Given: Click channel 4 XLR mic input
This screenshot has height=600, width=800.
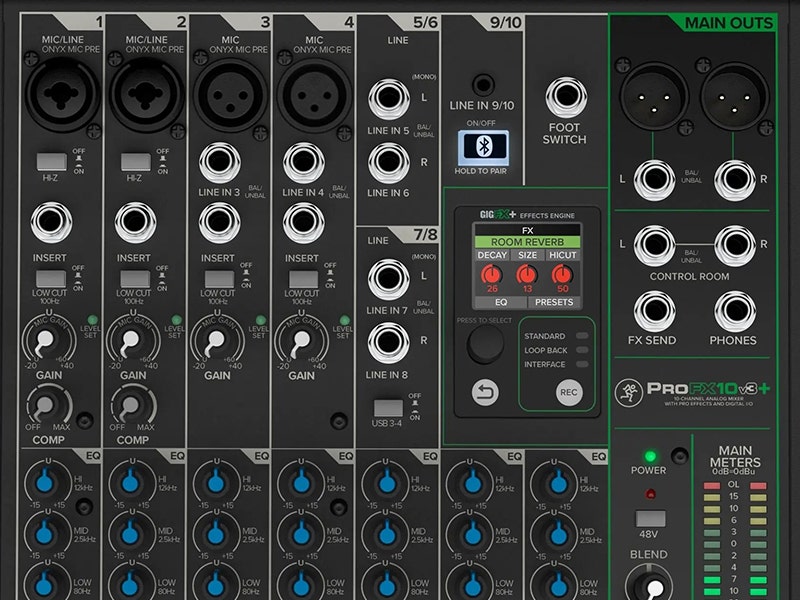Looking at the screenshot, I should pos(314,95).
